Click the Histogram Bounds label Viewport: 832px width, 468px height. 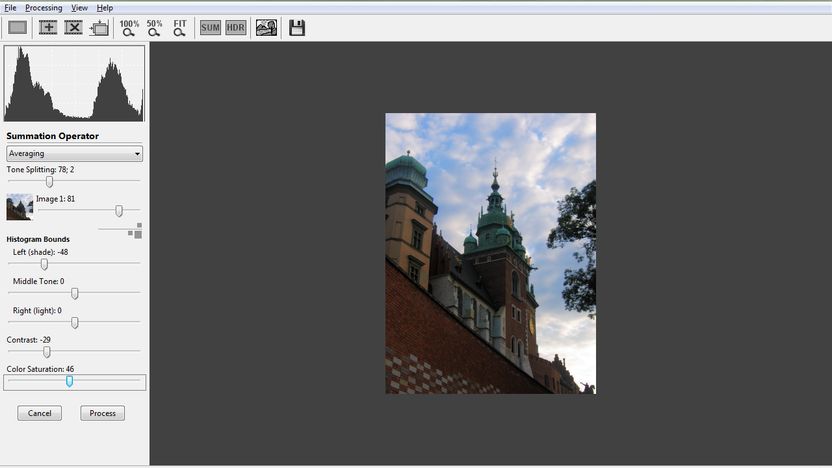click(38, 239)
